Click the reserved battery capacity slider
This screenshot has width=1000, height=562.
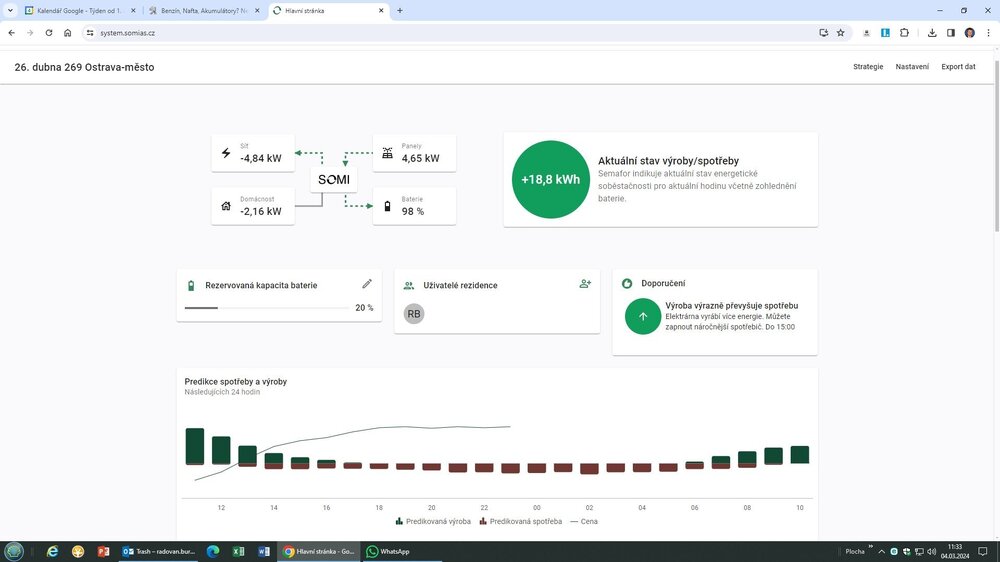tap(267, 308)
